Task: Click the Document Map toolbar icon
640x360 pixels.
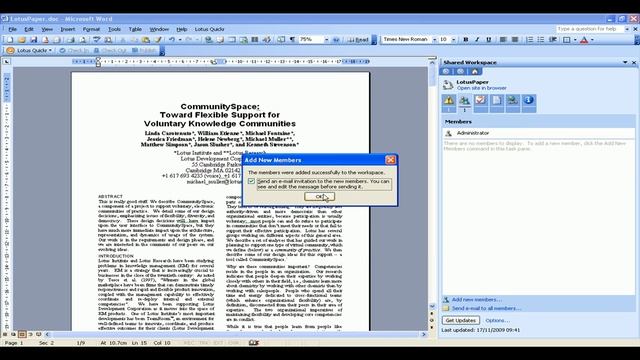Action: click(x=281, y=40)
